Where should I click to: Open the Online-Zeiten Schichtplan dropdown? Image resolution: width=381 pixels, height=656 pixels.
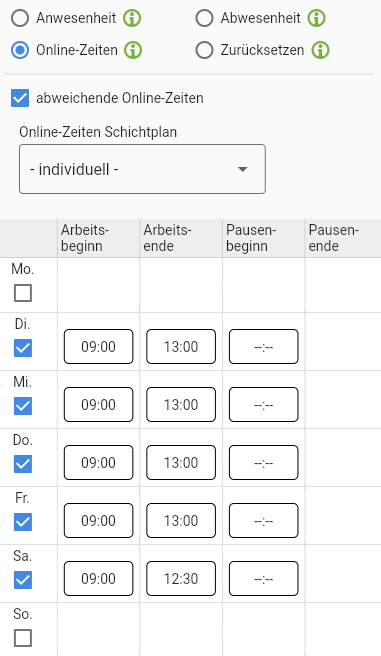click(x=142, y=169)
